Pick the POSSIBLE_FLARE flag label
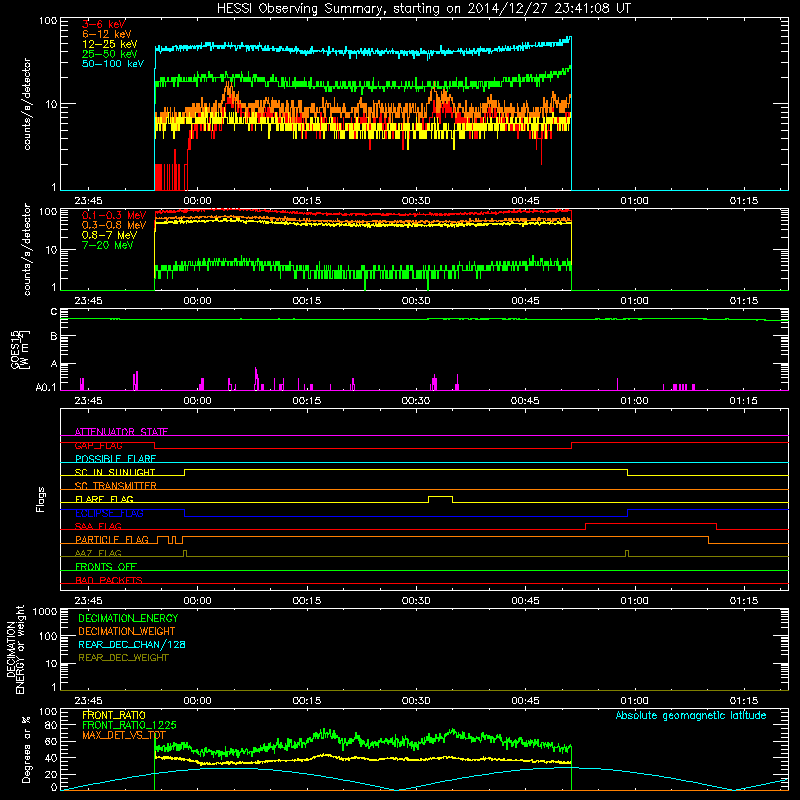Viewport: 800px width, 800px height. 115,459
